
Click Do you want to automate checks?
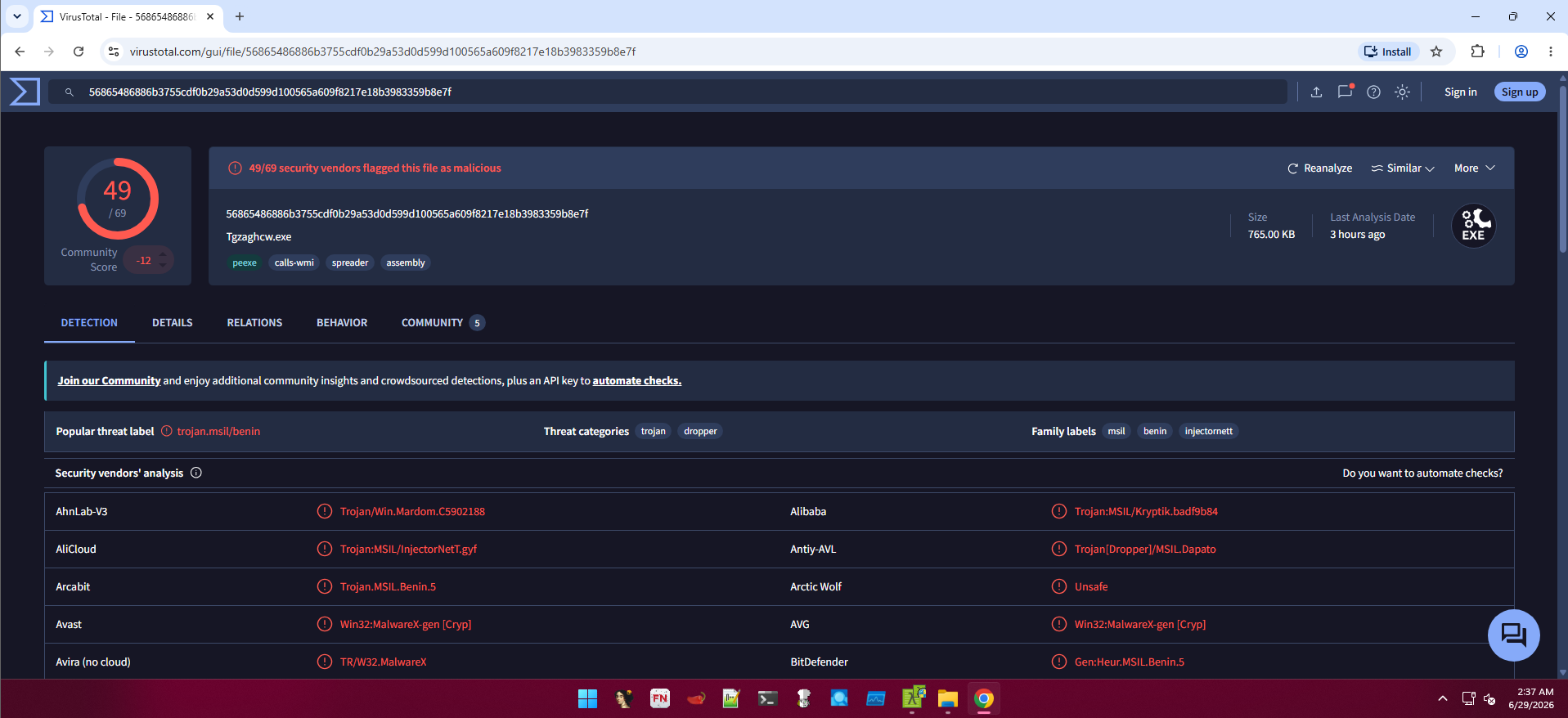(1422, 473)
